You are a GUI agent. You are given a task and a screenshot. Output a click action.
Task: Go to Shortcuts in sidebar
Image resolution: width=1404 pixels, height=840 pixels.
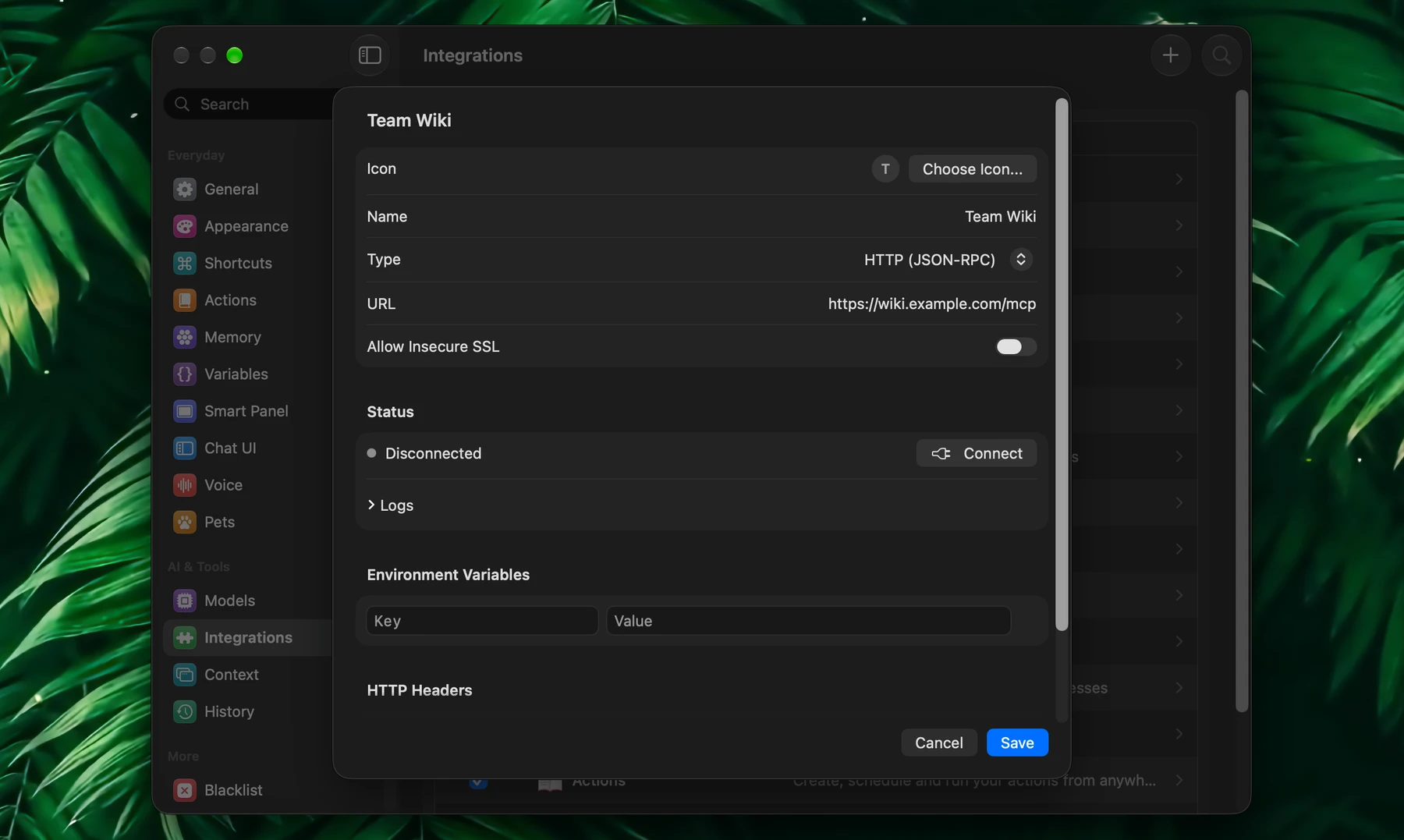pyautogui.click(x=238, y=263)
